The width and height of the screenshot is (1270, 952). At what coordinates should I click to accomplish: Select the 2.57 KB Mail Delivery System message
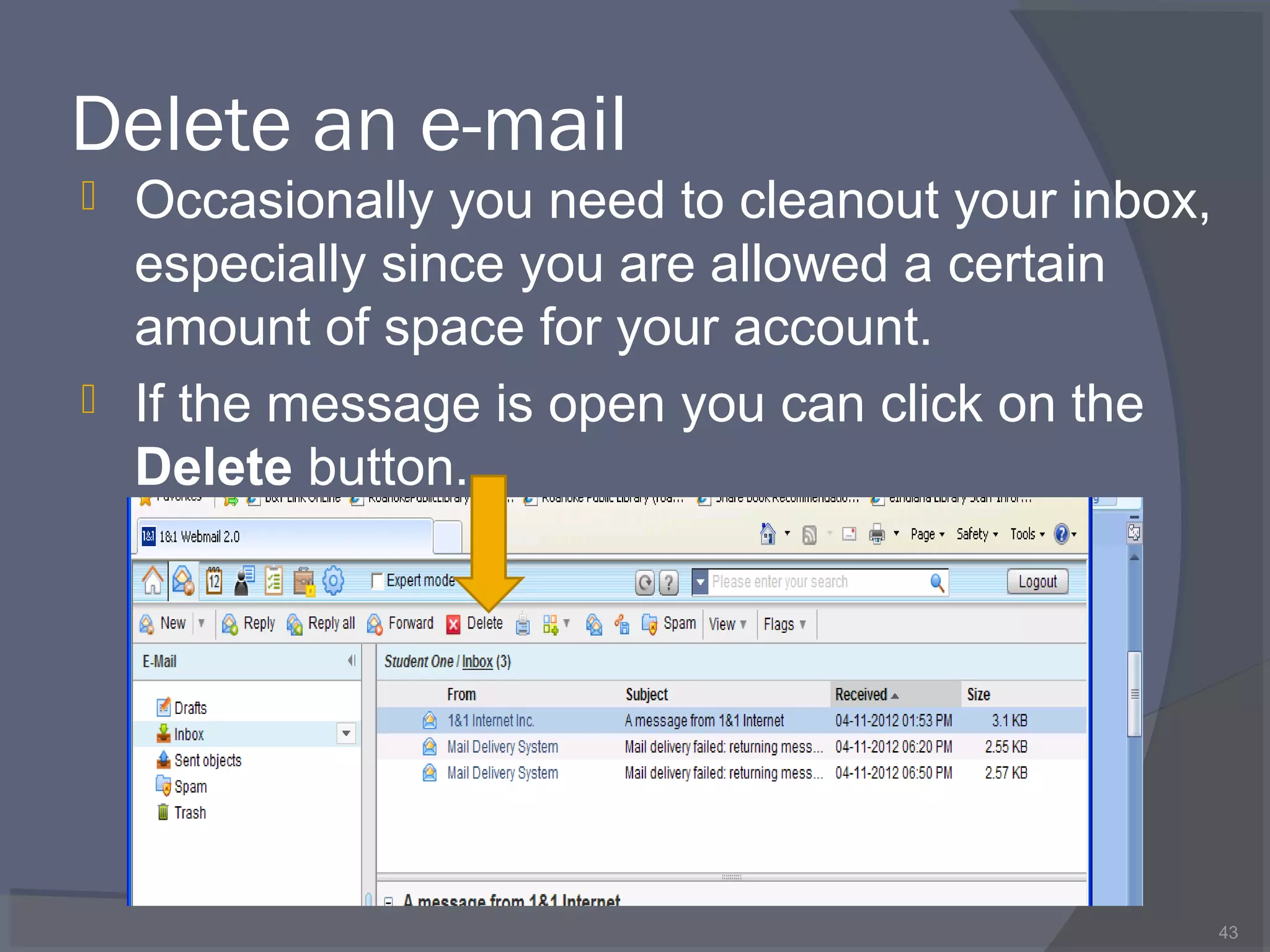(731, 772)
